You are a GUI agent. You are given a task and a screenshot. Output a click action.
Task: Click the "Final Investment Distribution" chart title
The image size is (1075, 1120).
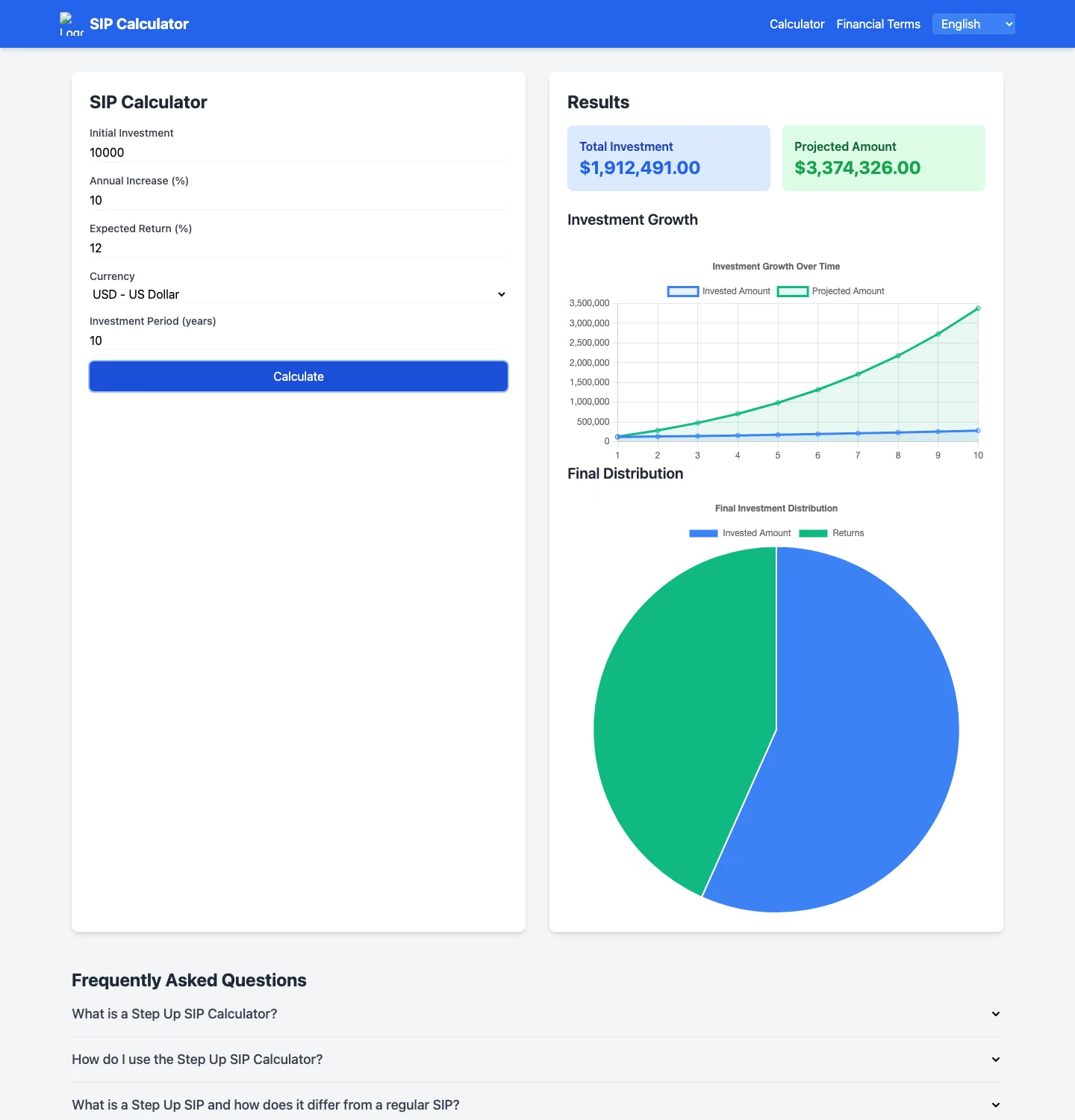[776, 508]
